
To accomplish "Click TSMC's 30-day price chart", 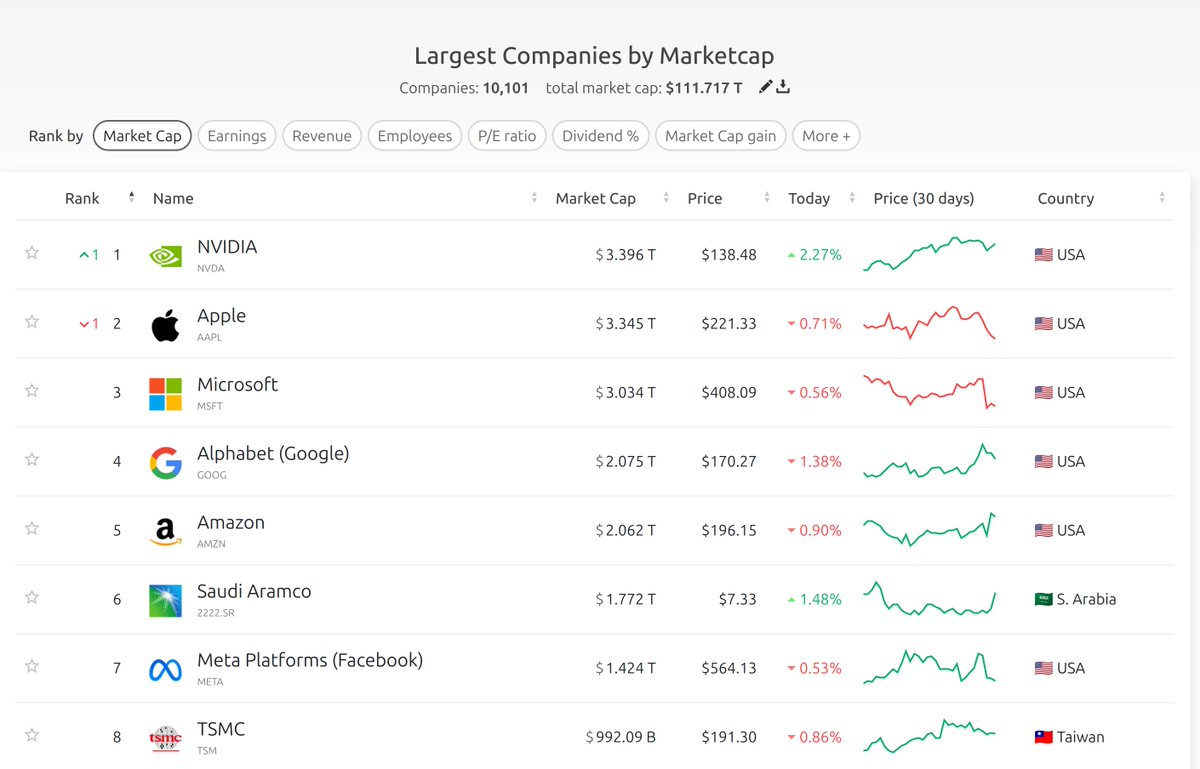I will [929, 736].
